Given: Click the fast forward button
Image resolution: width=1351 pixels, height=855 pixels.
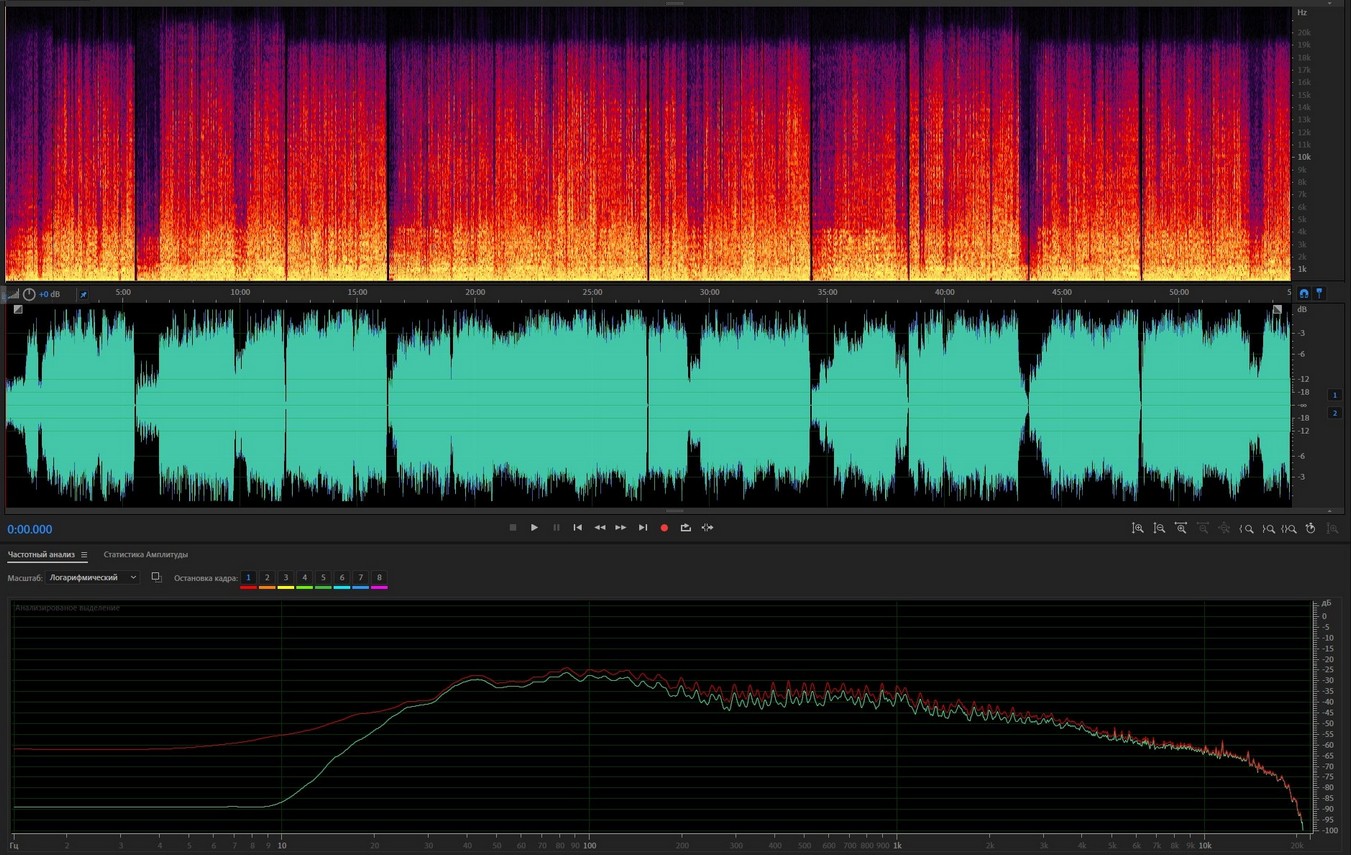Looking at the screenshot, I should tap(621, 528).
